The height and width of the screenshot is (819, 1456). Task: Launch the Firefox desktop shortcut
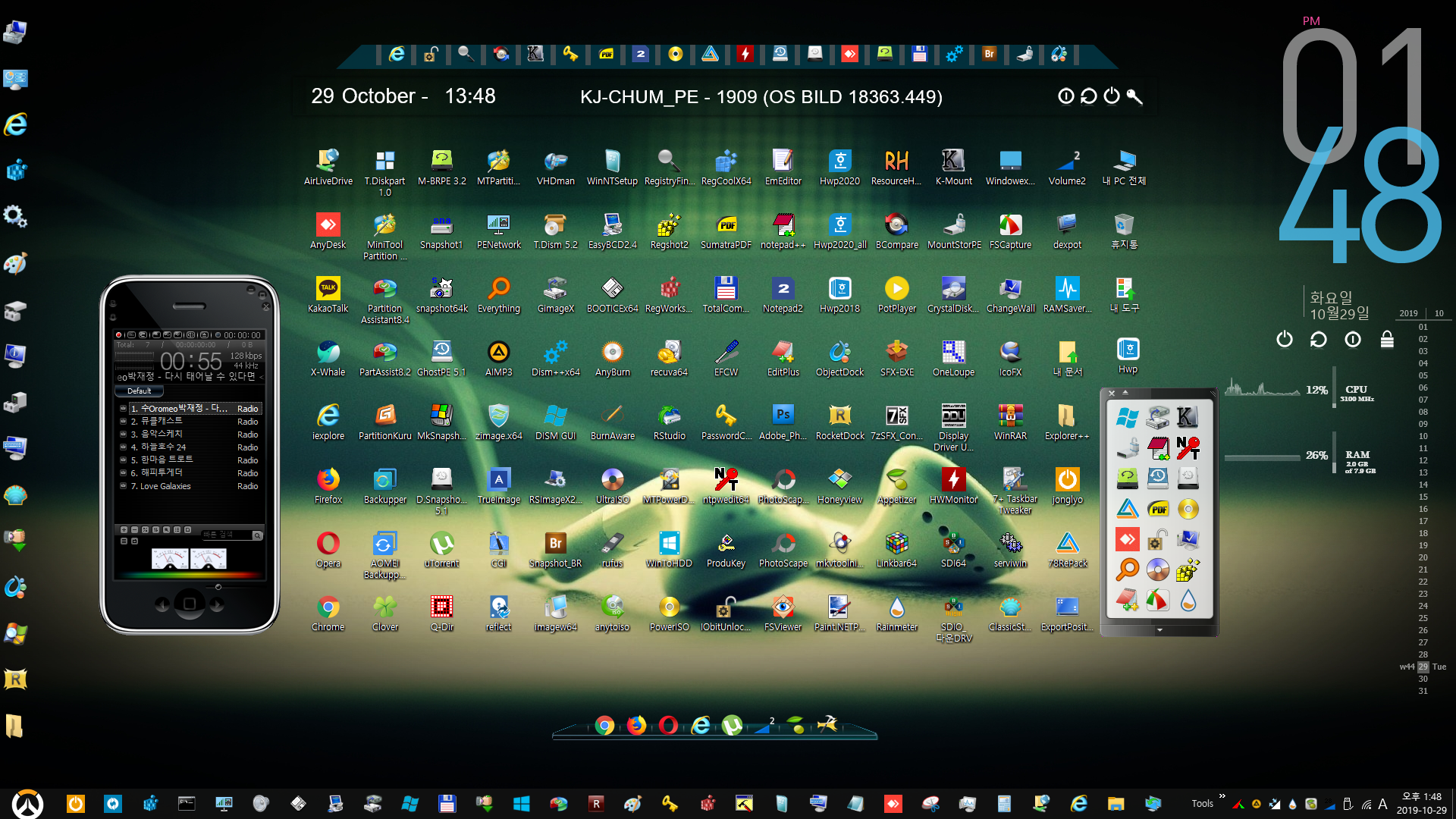pos(328,486)
